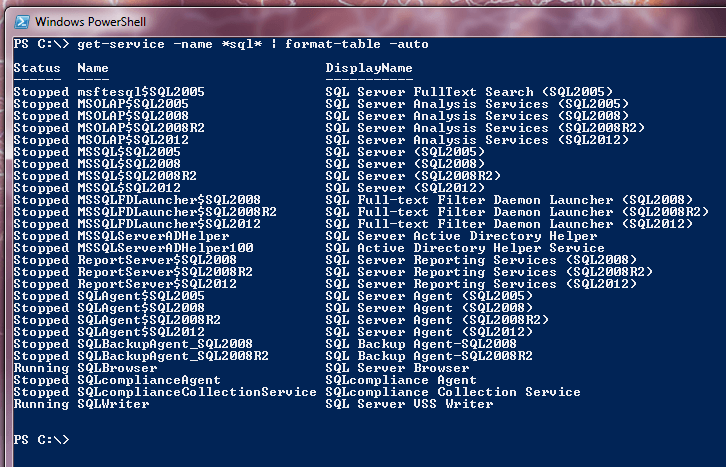This screenshot has height=467, width=726.
Task: Select the MSOLAP$SQL2012 service name
Action: click(133, 140)
